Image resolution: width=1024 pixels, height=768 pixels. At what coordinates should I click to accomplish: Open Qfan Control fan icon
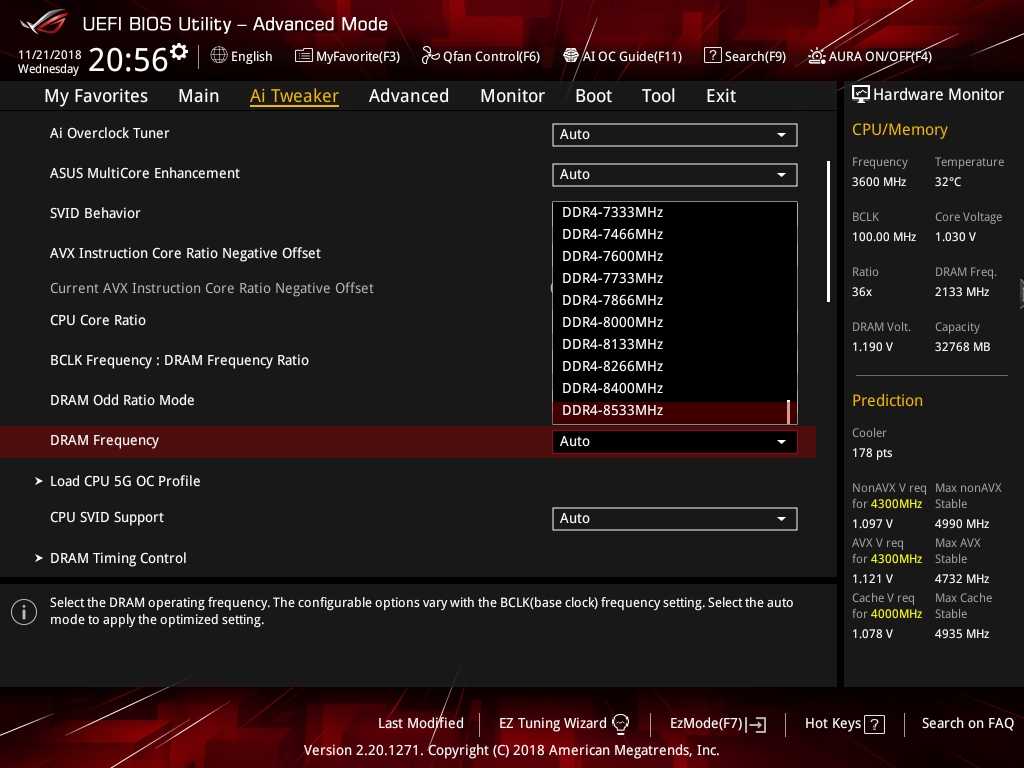(x=430, y=56)
